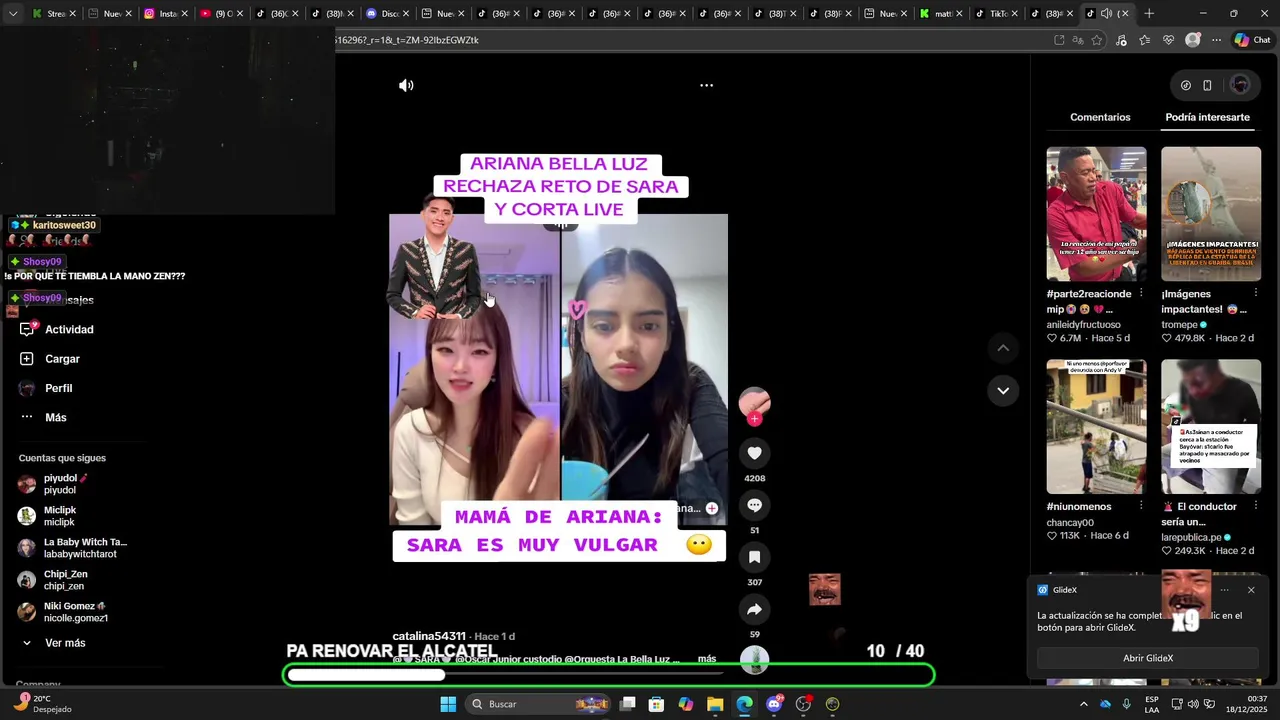Open File Explorer from the taskbar
Screen dimensions: 1280x720
pyautogui.click(x=715, y=704)
